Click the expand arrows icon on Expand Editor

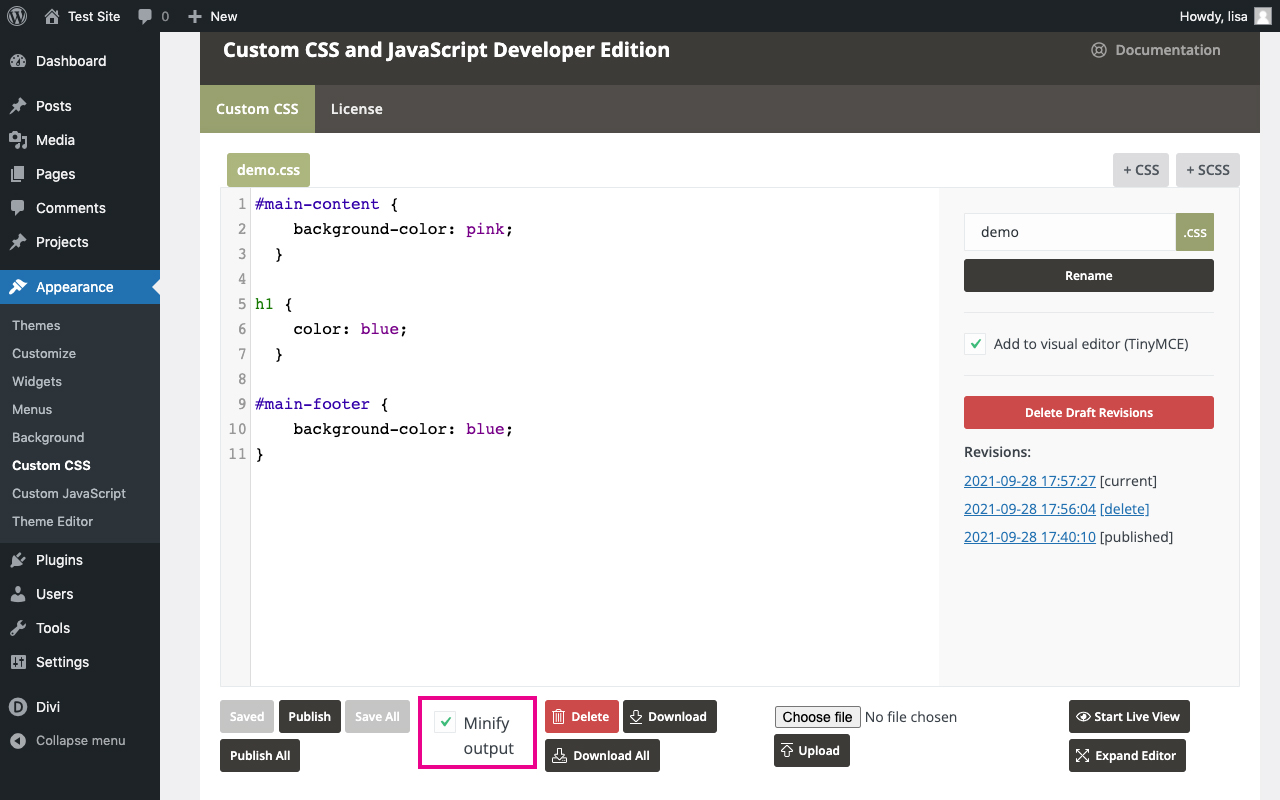[1083, 755]
